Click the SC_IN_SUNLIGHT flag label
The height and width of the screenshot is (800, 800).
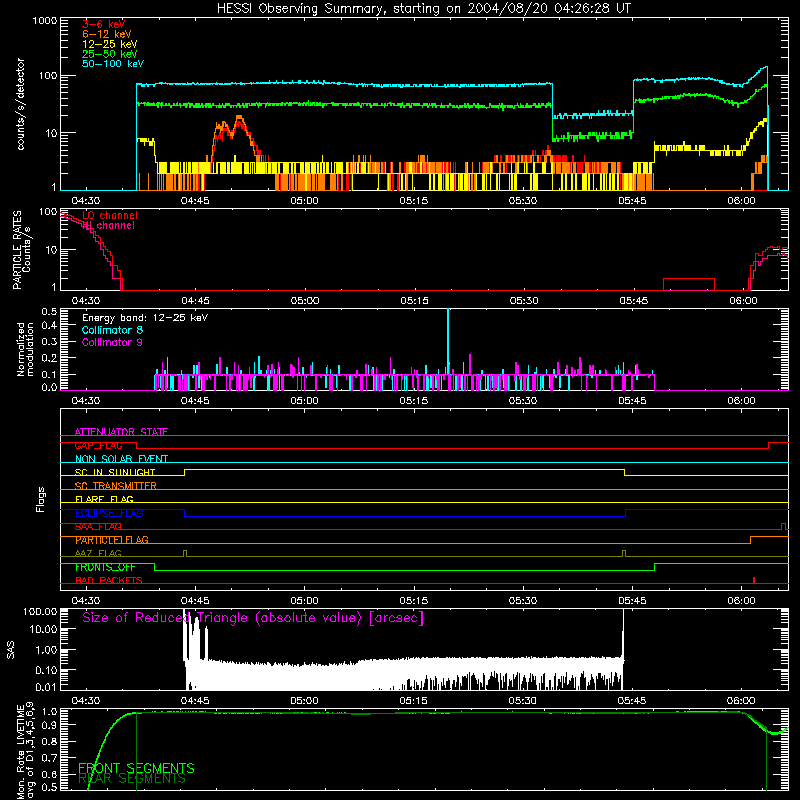[115, 472]
